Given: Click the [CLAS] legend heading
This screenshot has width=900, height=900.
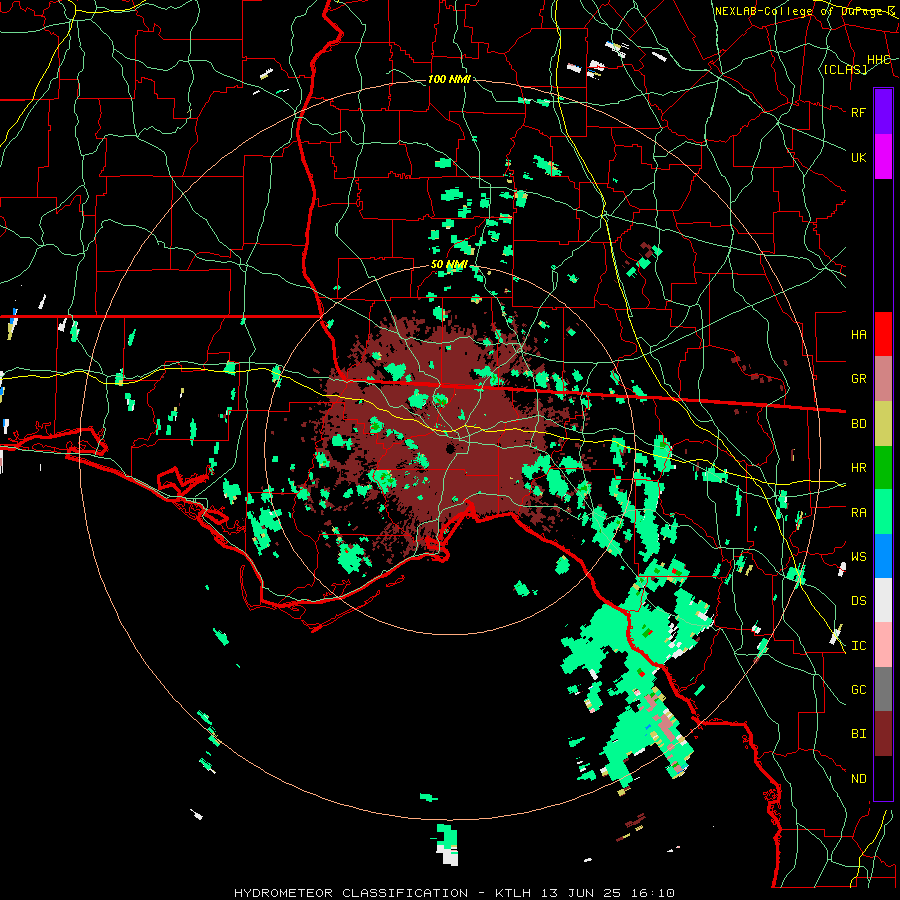Looking at the screenshot, I should [845, 70].
